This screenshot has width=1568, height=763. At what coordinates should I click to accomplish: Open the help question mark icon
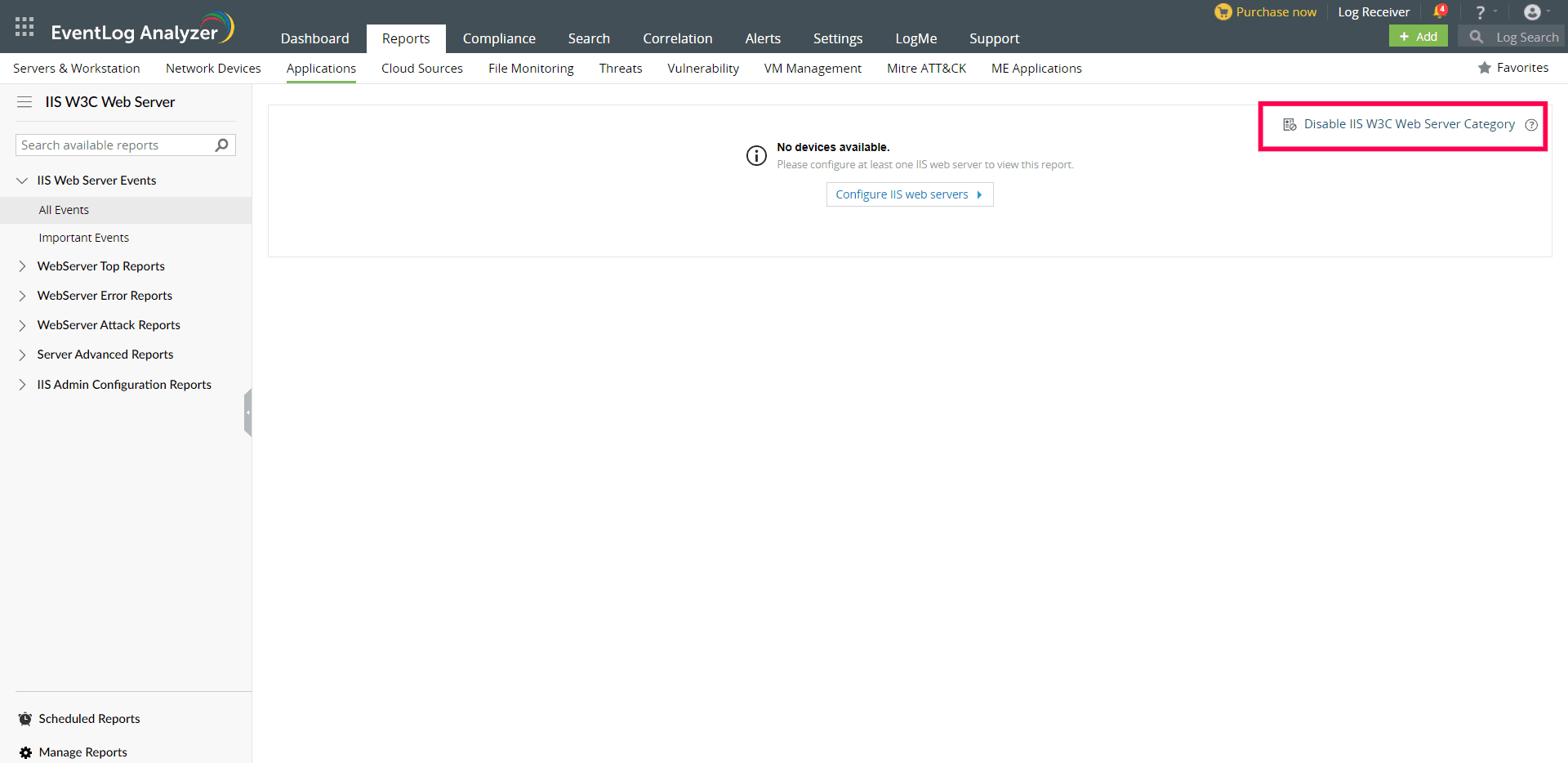click(x=1480, y=12)
